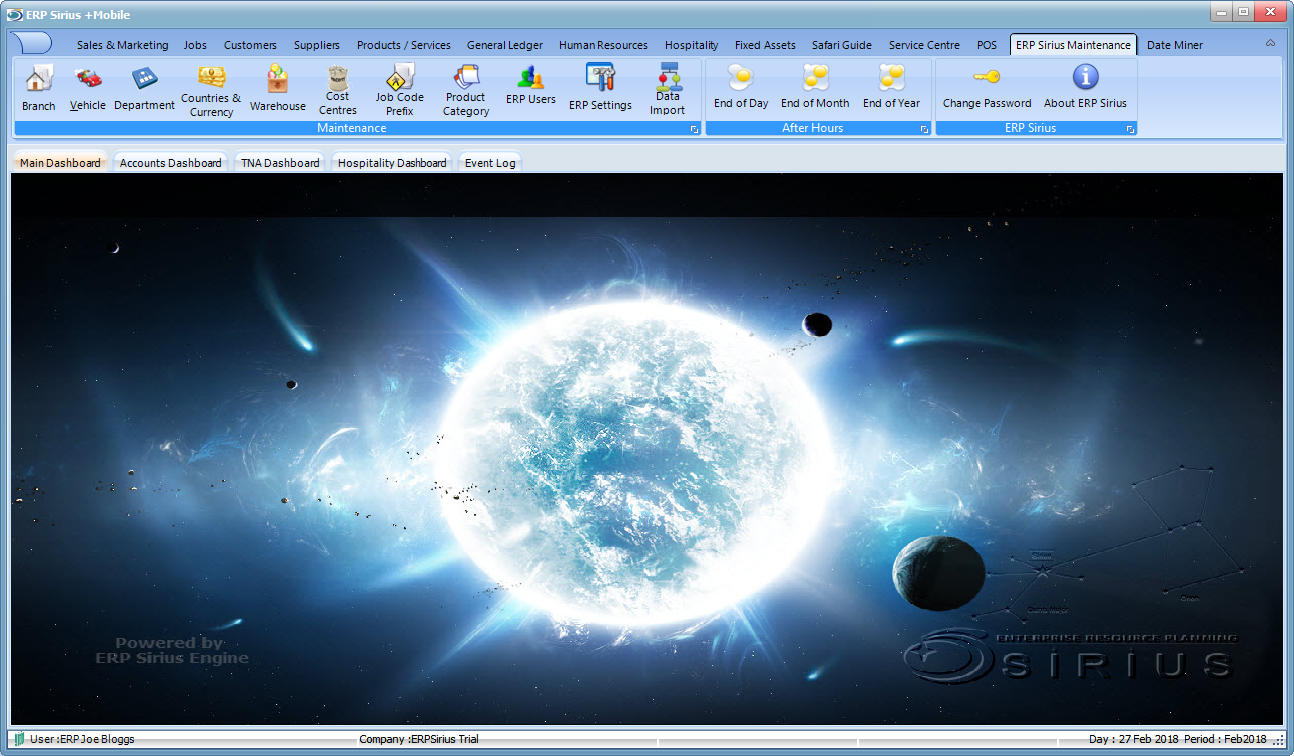
Task: Open the Service Centre tab
Action: (x=924, y=45)
